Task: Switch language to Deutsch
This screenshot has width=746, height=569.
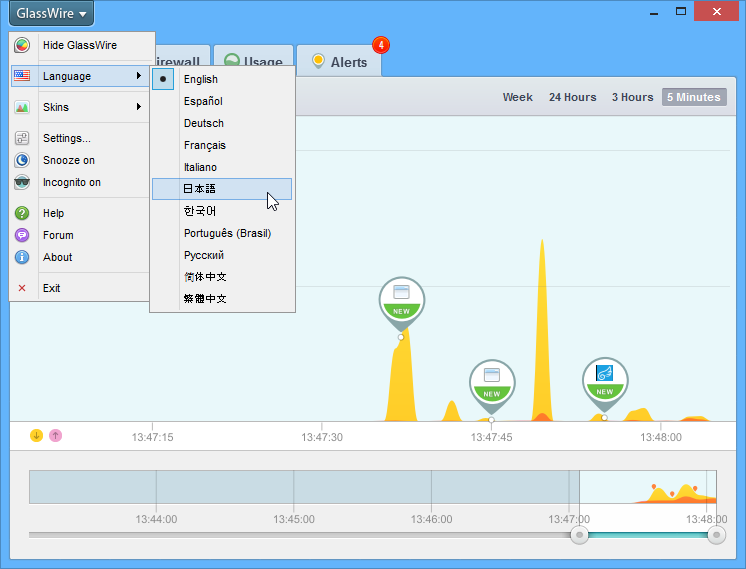Action: click(x=222, y=123)
